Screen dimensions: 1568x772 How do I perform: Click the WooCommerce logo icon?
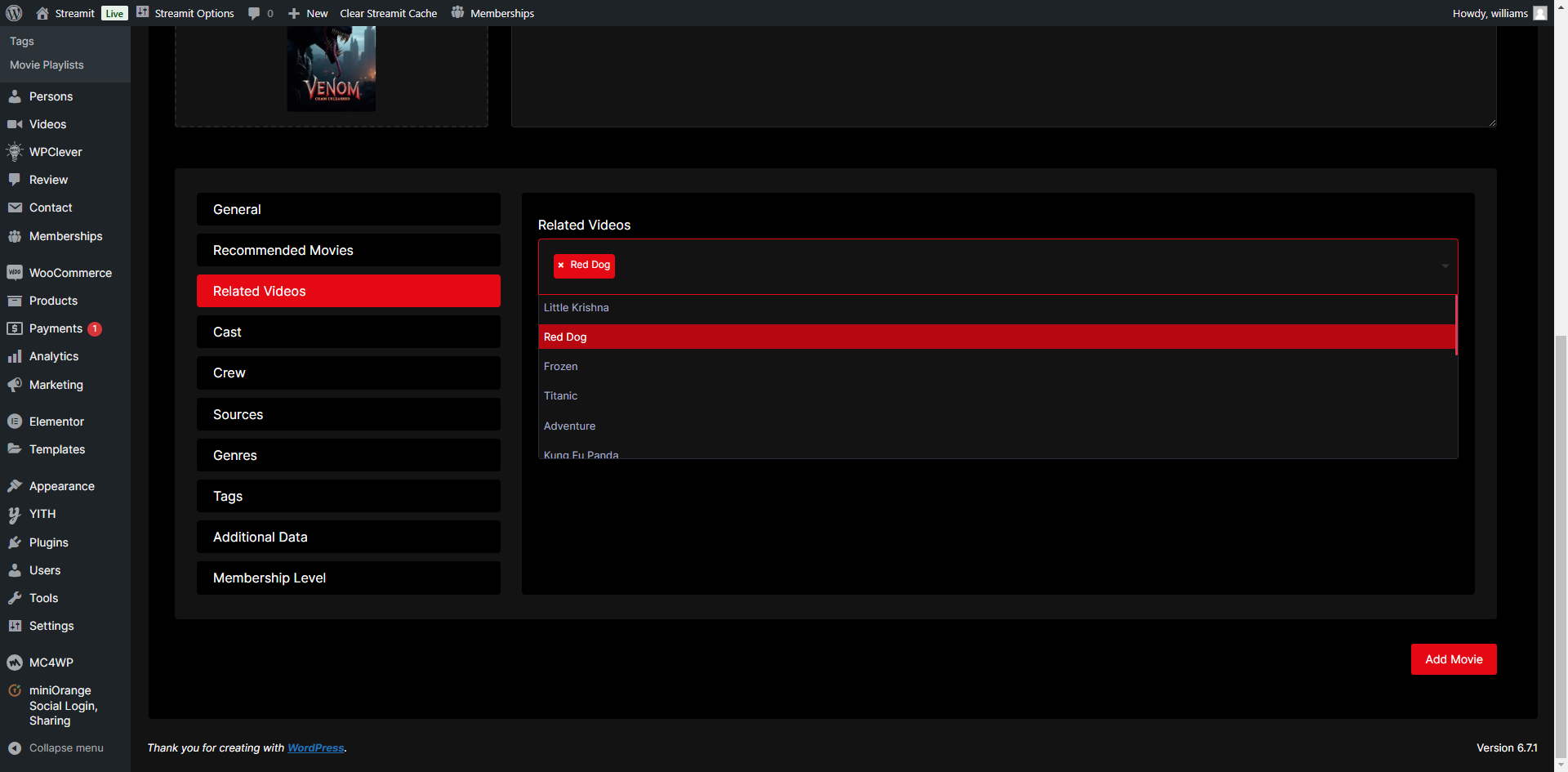(x=15, y=273)
